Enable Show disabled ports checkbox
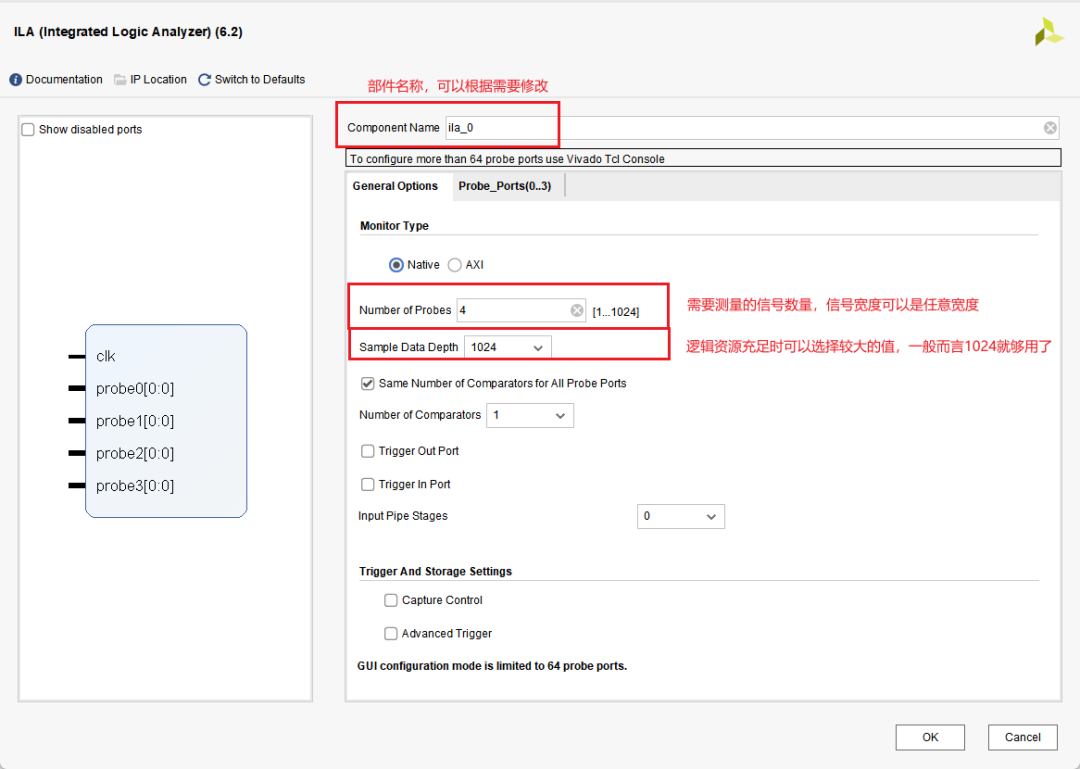This screenshot has height=769, width=1080. pyautogui.click(x=28, y=130)
